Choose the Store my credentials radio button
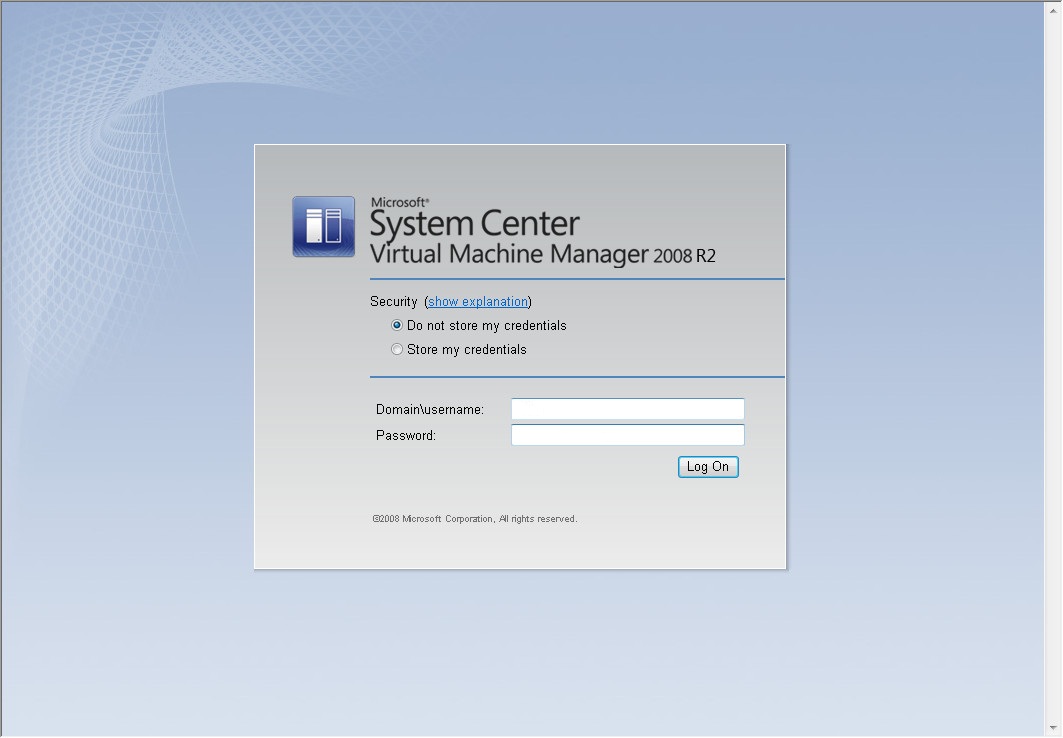The width and height of the screenshot is (1063, 738). pos(397,350)
